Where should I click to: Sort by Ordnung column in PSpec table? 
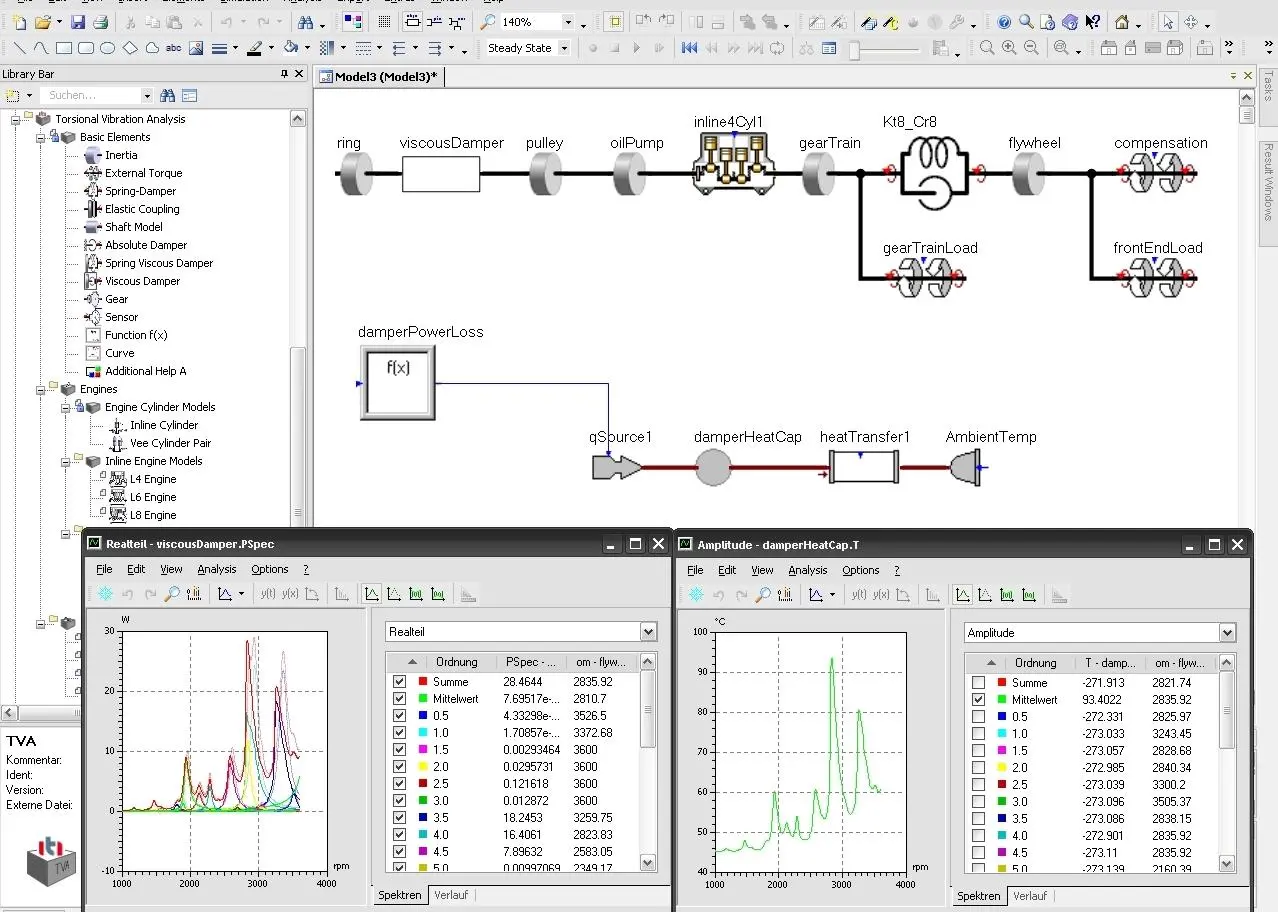[x=456, y=662]
